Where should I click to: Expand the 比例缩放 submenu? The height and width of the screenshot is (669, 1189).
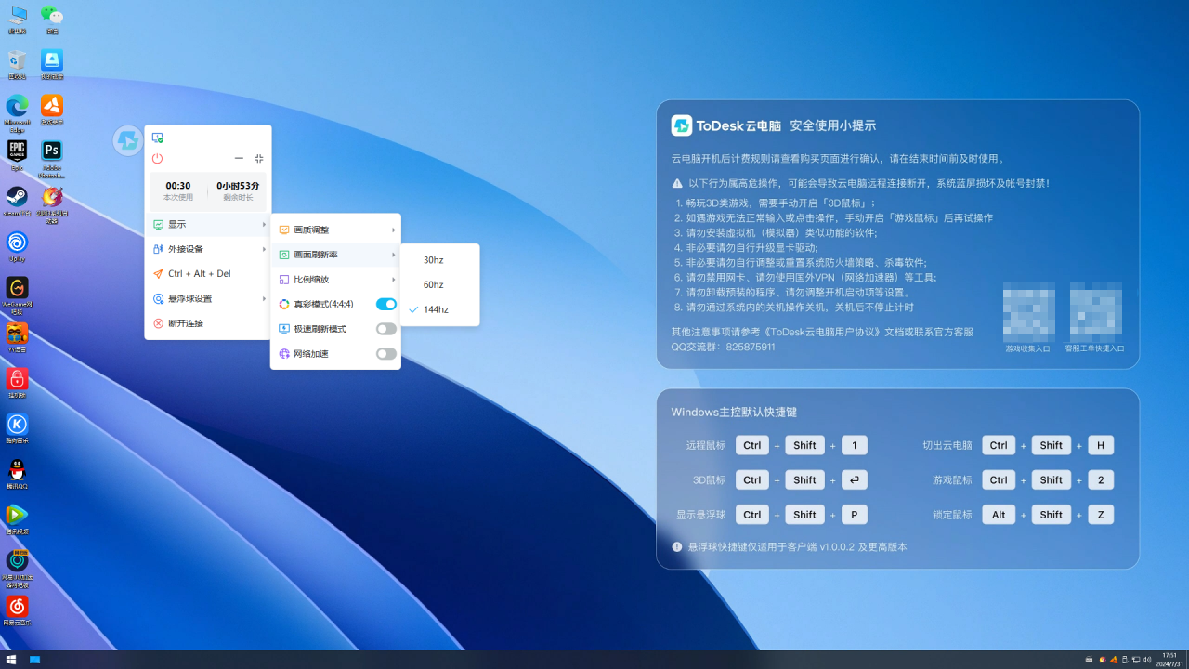(312, 279)
